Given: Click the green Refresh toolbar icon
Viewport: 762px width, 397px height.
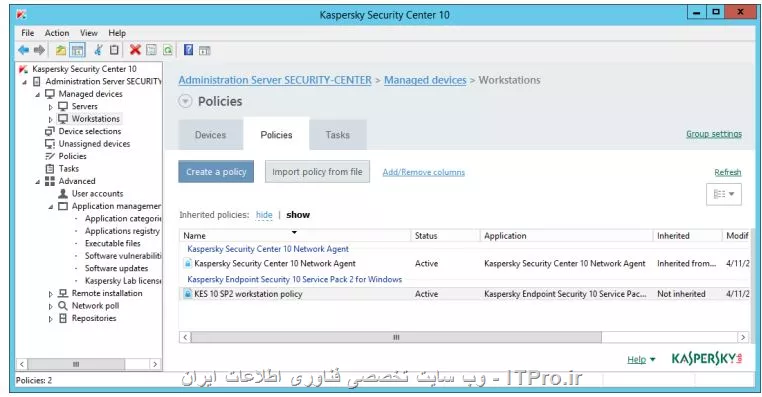Looking at the screenshot, I should click(x=168, y=50).
